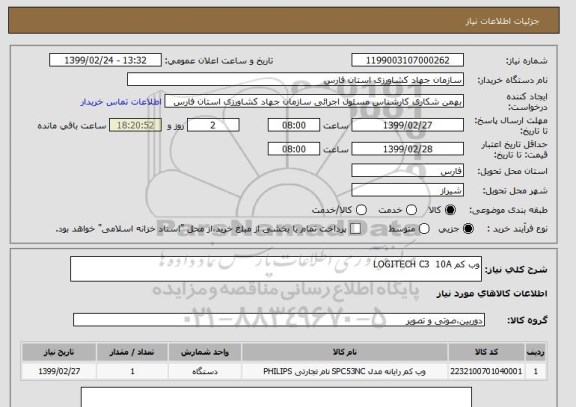The height and width of the screenshot is (407, 576).
Task: Click the کد کالا column header
Action: (x=486, y=352)
